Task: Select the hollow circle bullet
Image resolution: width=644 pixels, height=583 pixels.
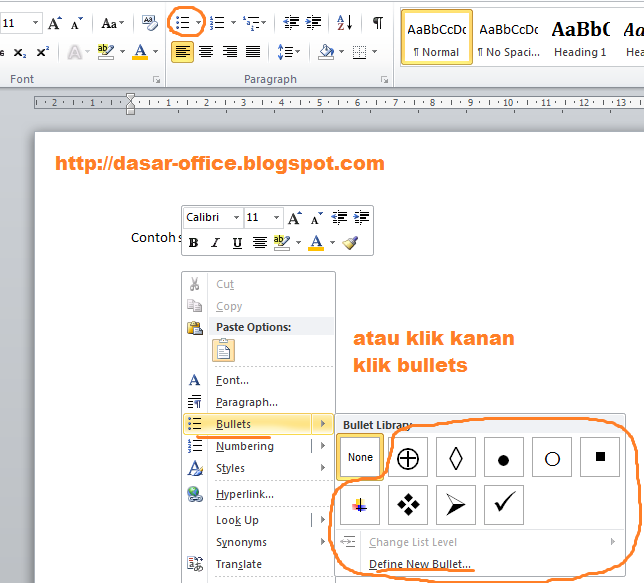Action: tap(552, 458)
